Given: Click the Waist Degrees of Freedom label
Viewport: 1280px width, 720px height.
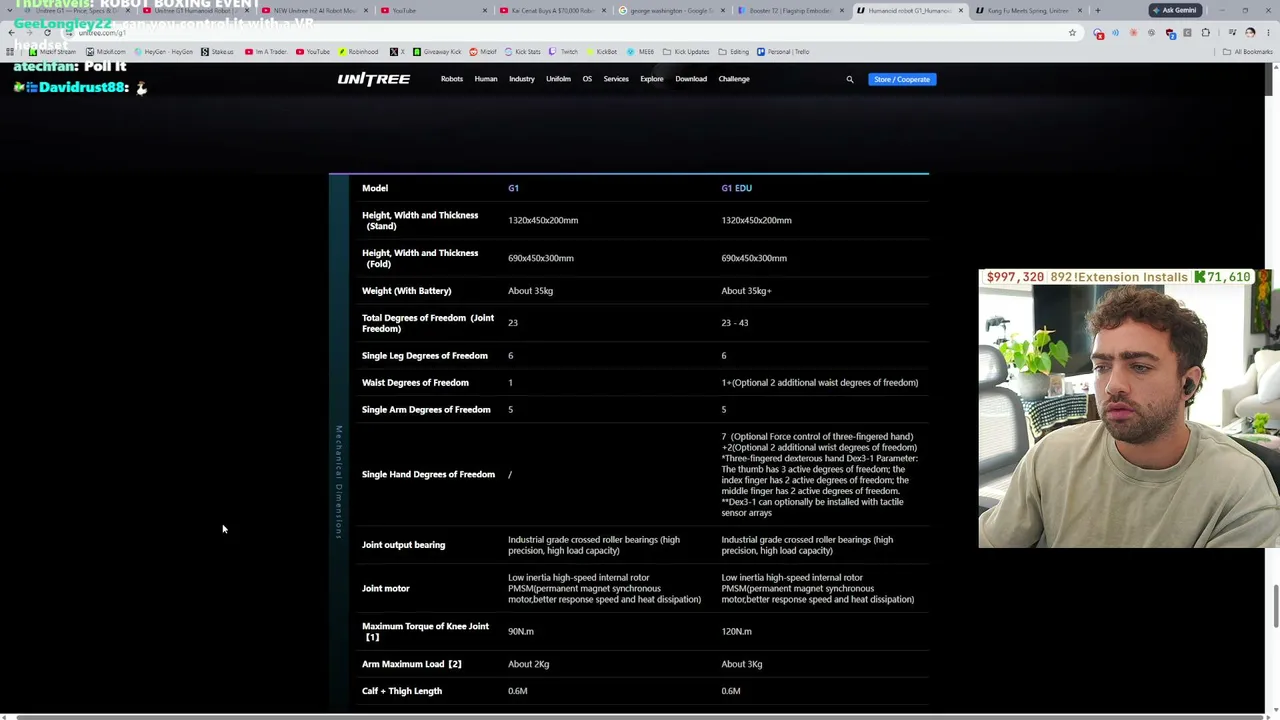Looking at the screenshot, I should pyautogui.click(x=415, y=382).
